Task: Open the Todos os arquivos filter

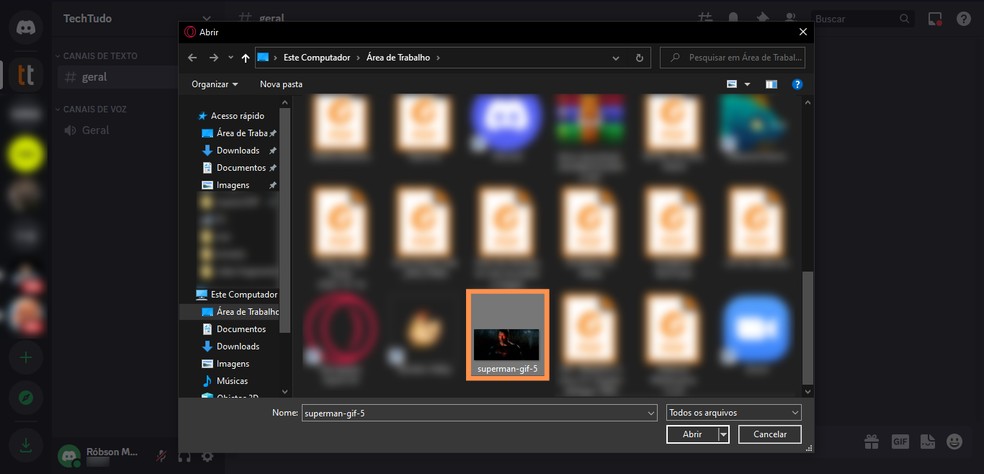Action: coord(734,413)
